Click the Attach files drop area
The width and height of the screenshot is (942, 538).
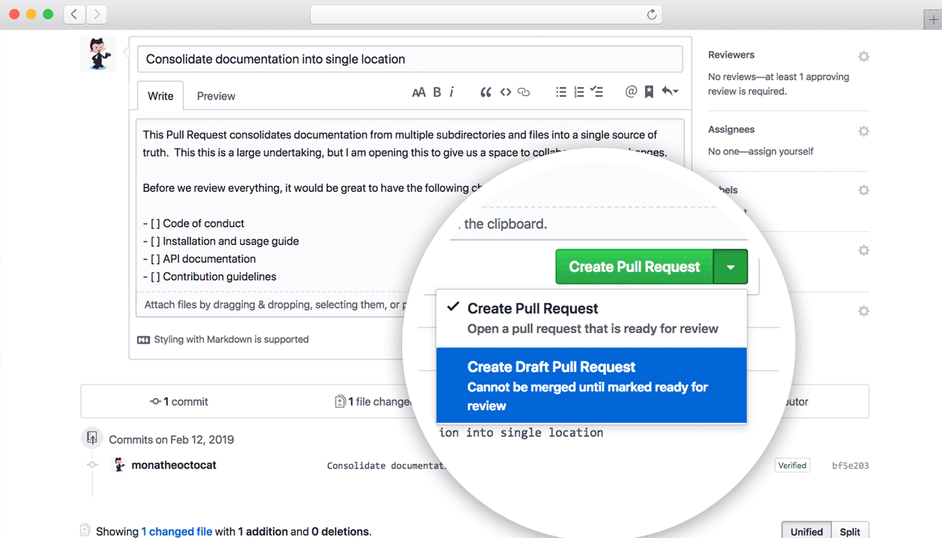273,304
